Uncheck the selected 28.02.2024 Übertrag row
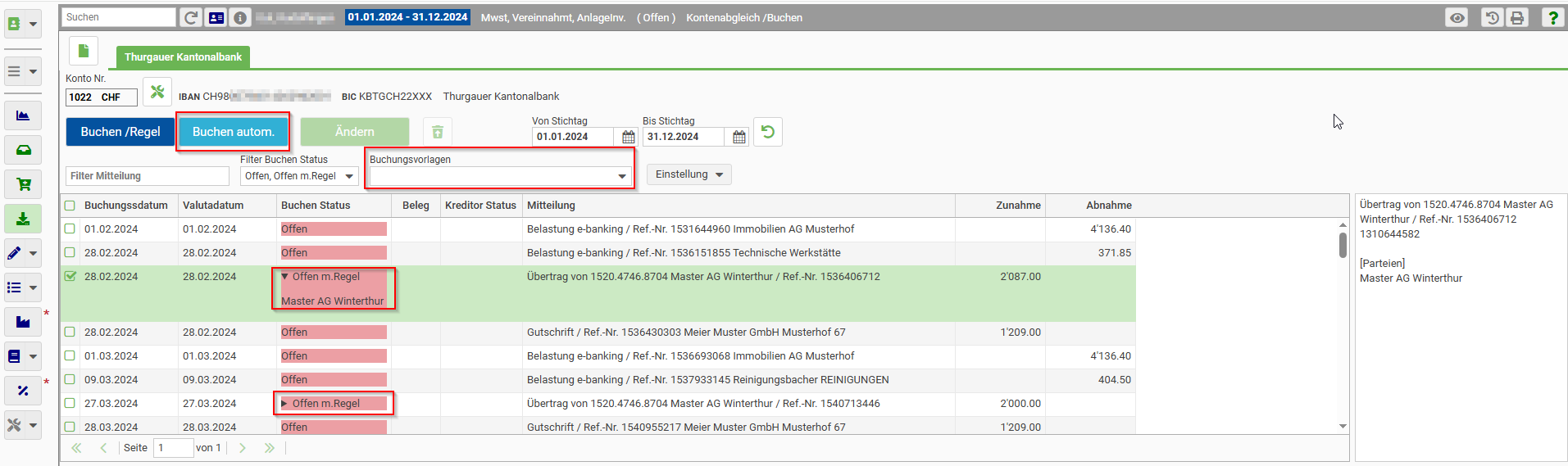This screenshot has width=1568, height=466. [70, 277]
